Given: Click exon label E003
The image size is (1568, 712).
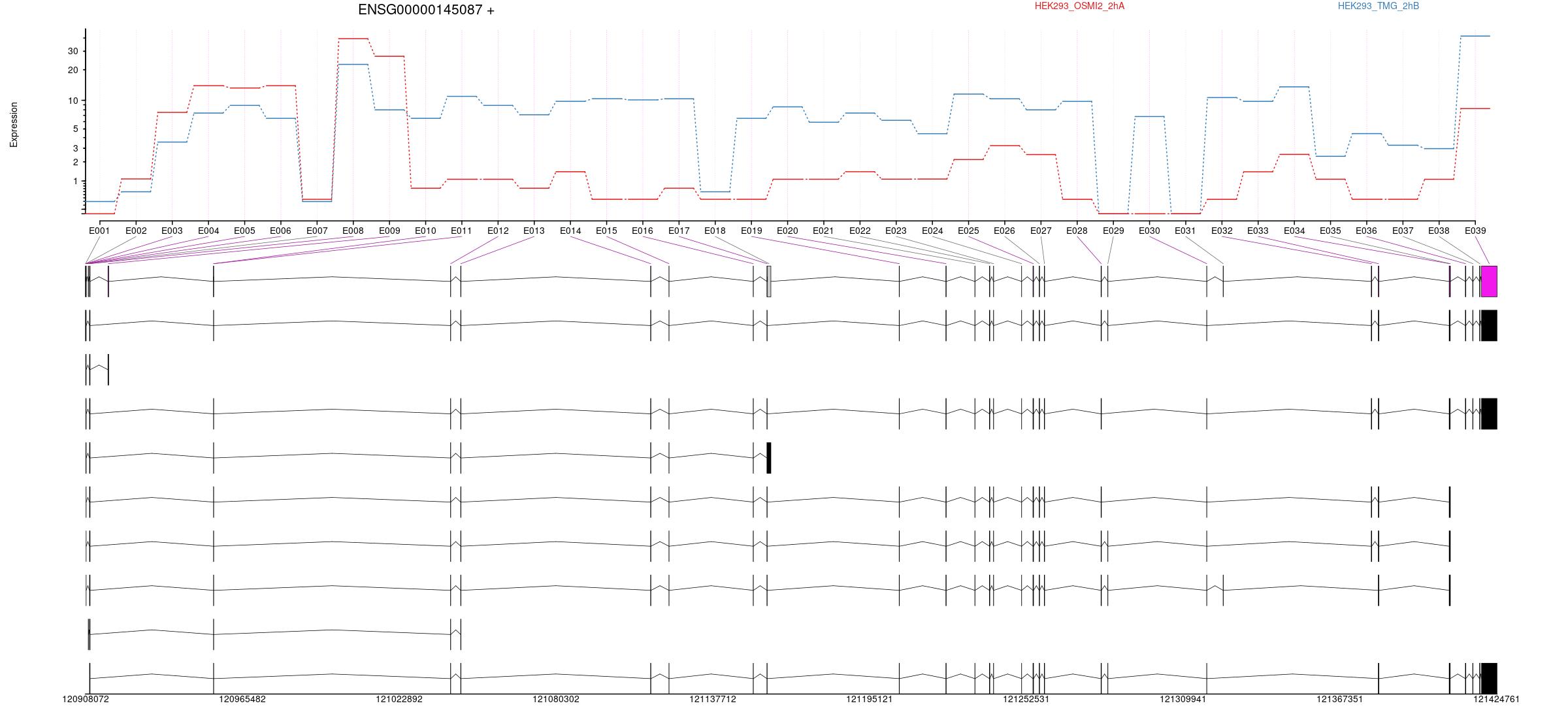Looking at the screenshot, I should tap(172, 231).
